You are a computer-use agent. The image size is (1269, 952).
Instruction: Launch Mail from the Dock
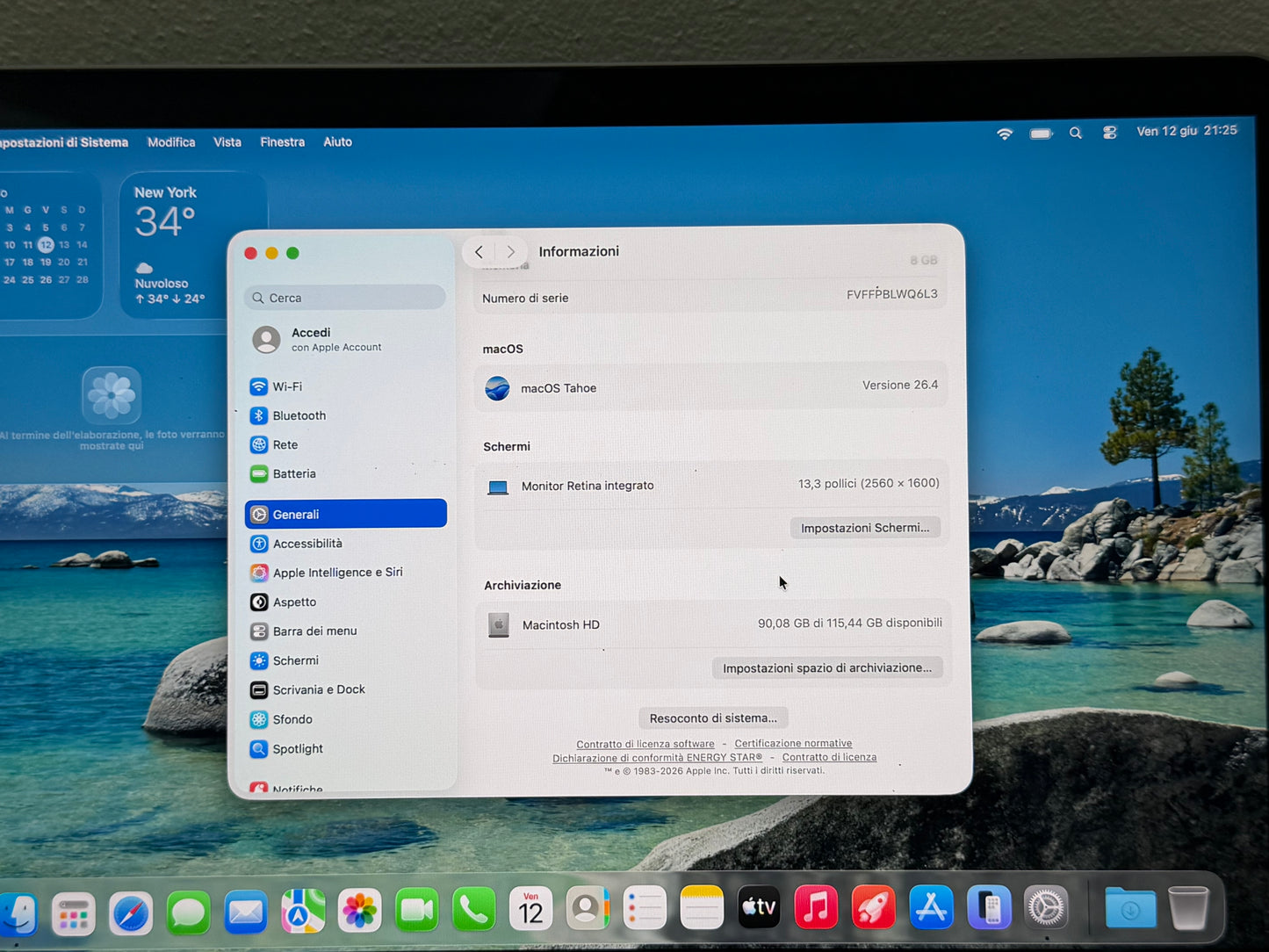pos(246,912)
